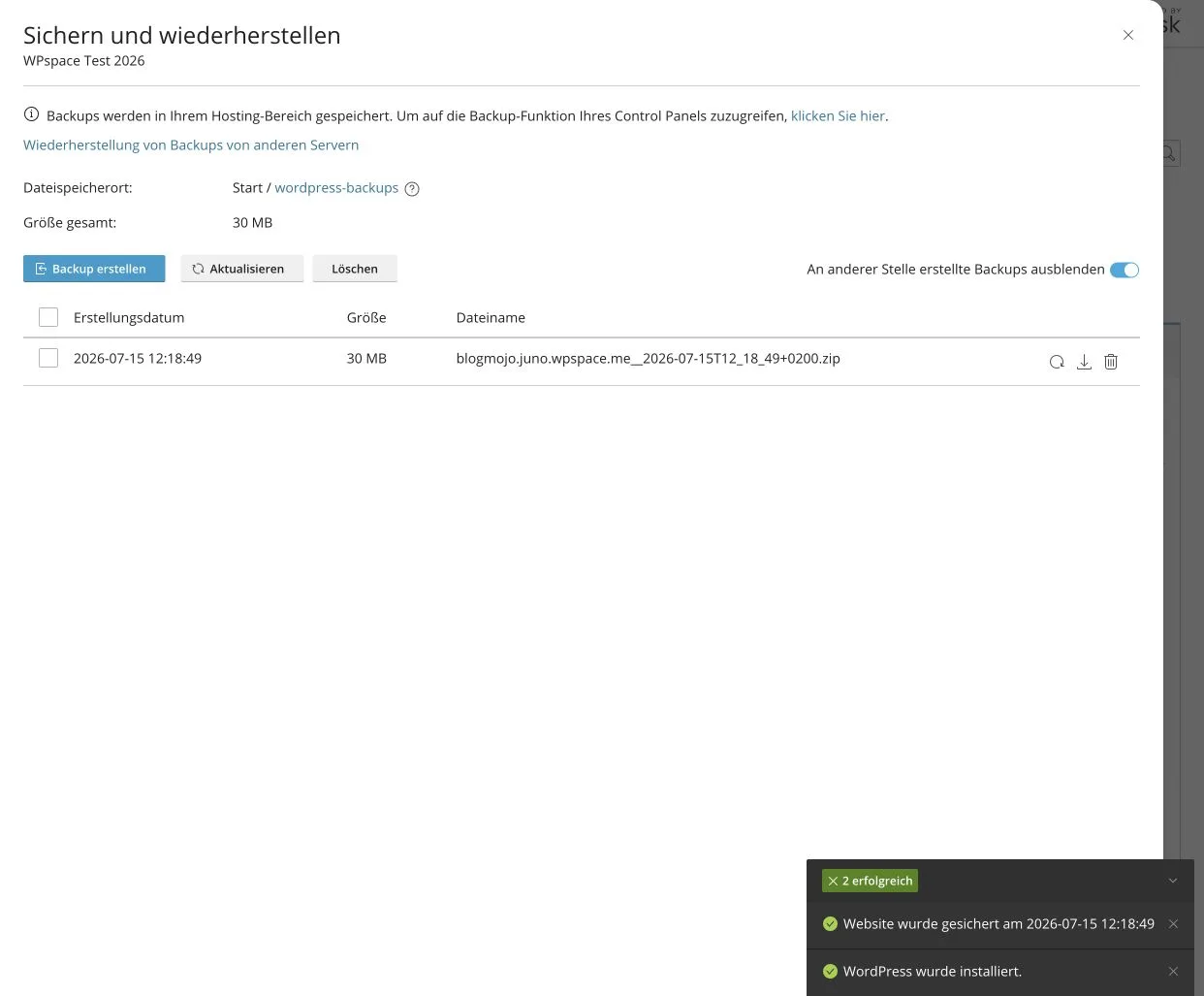Select all backups with header checkbox
This screenshot has width=1204, height=996.
48,317
